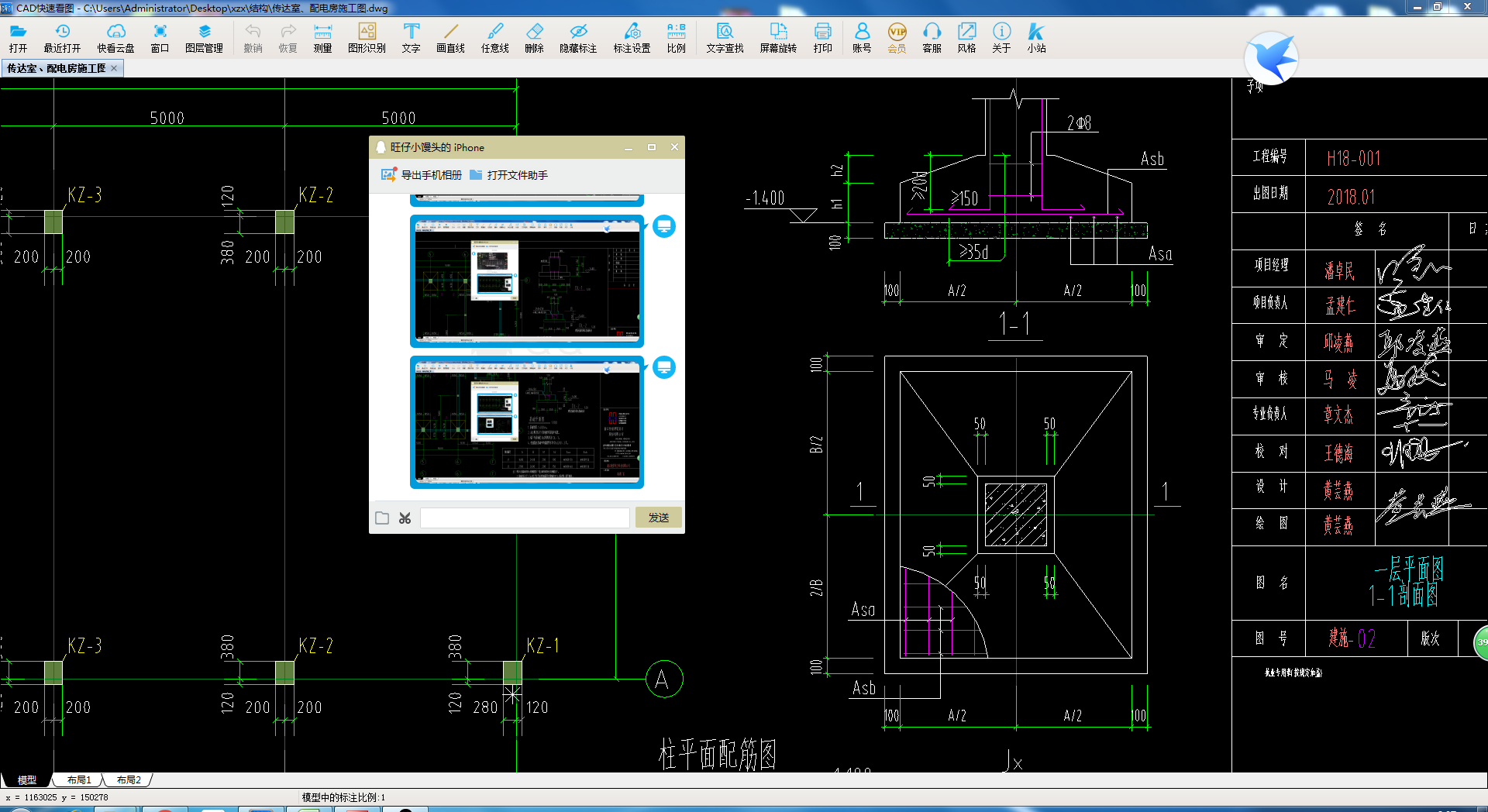Visit the 小站 site
Viewport: 1488px width, 812px height.
(x=1036, y=37)
